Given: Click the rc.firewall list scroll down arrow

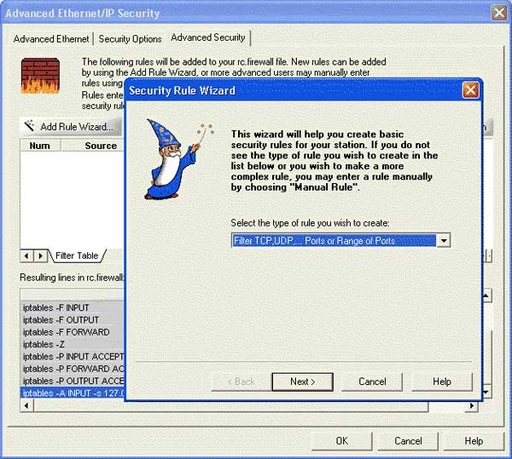Looking at the screenshot, I should pos(486,392).
